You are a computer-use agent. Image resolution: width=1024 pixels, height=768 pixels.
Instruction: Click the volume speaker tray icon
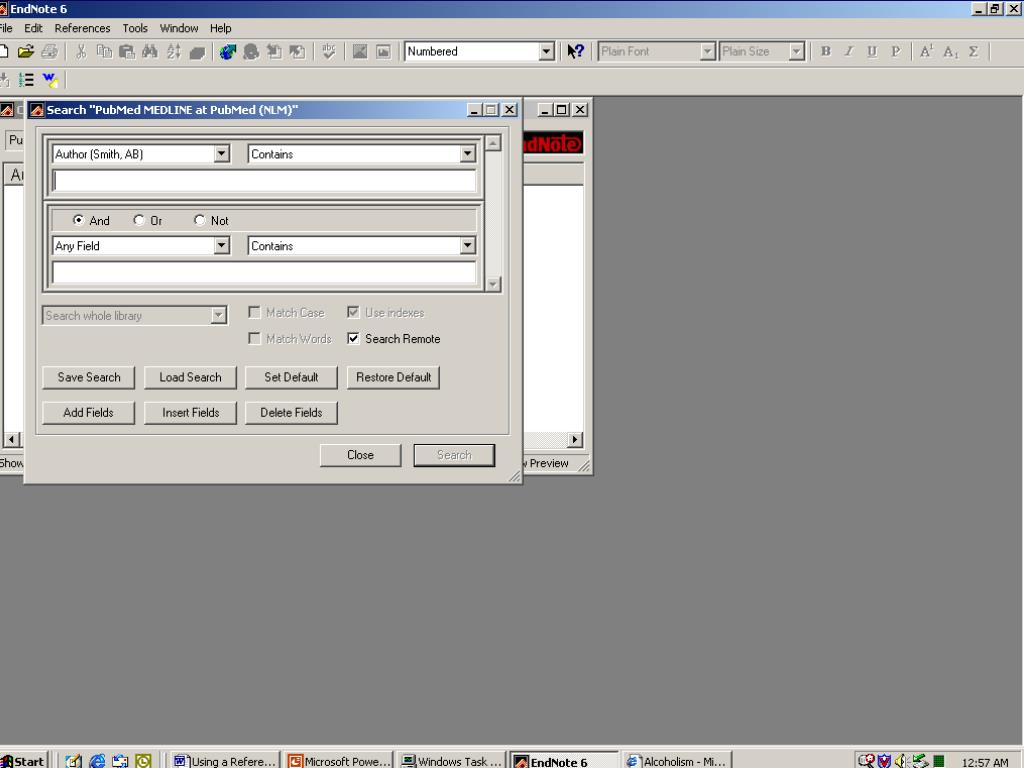[902, 761]
